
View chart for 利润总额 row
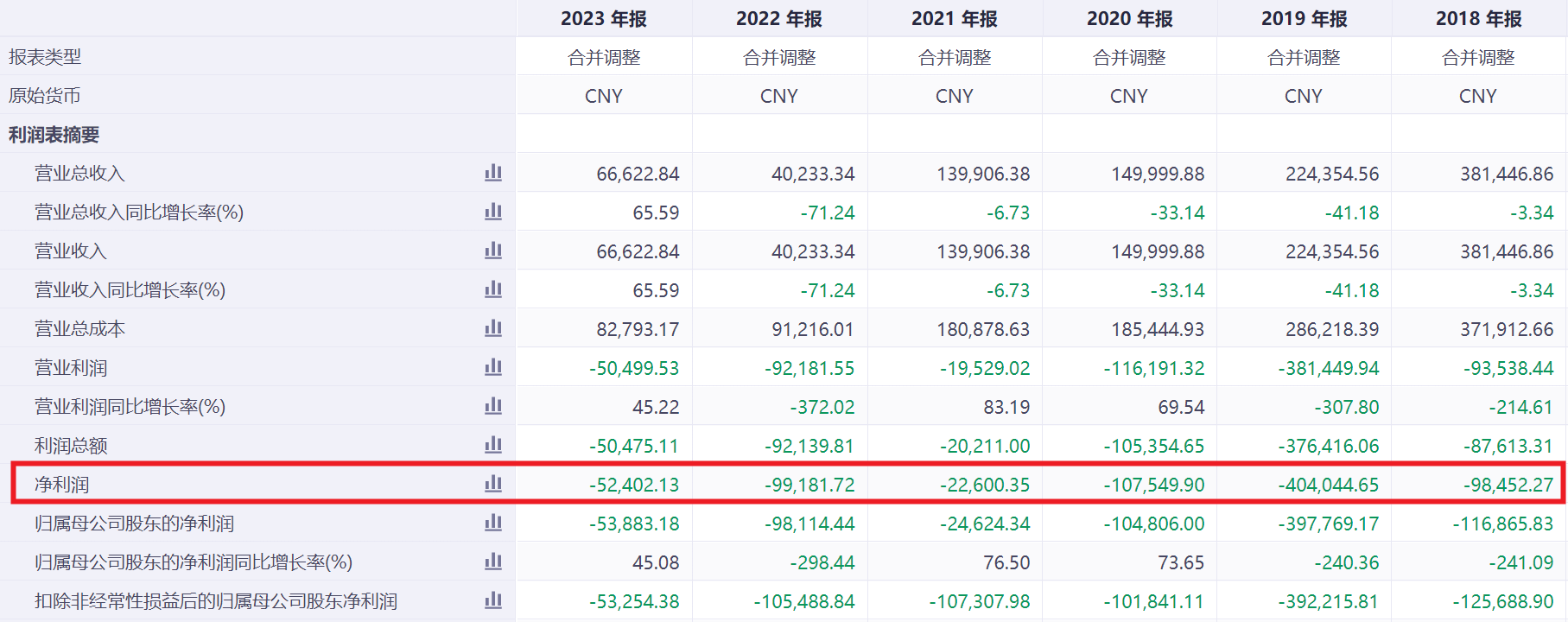pos(493,445)
